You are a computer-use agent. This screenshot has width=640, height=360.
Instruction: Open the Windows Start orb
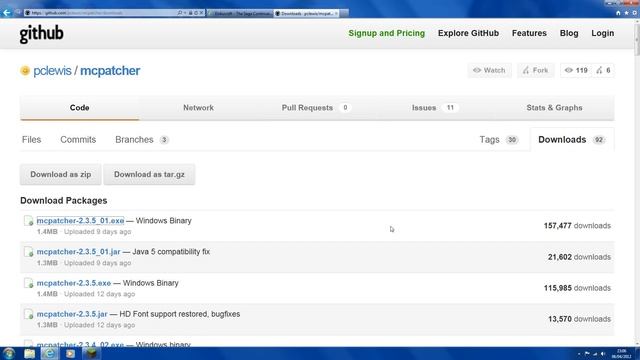pos(9,353)
